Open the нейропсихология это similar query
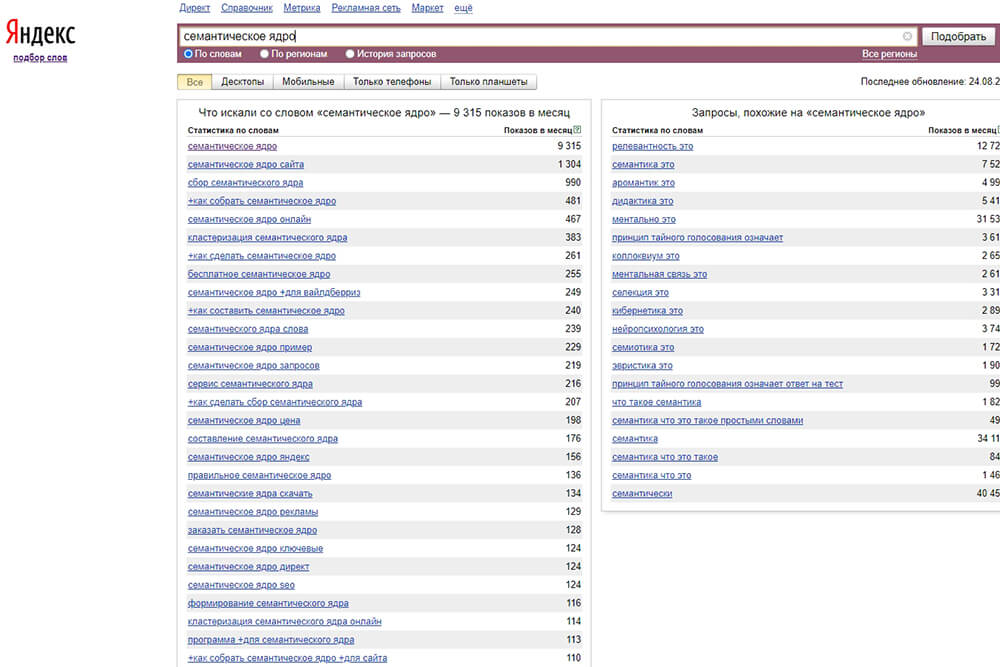Image resolution: width=1000 pixels, height=667 pixels. (x=658, y=329)
